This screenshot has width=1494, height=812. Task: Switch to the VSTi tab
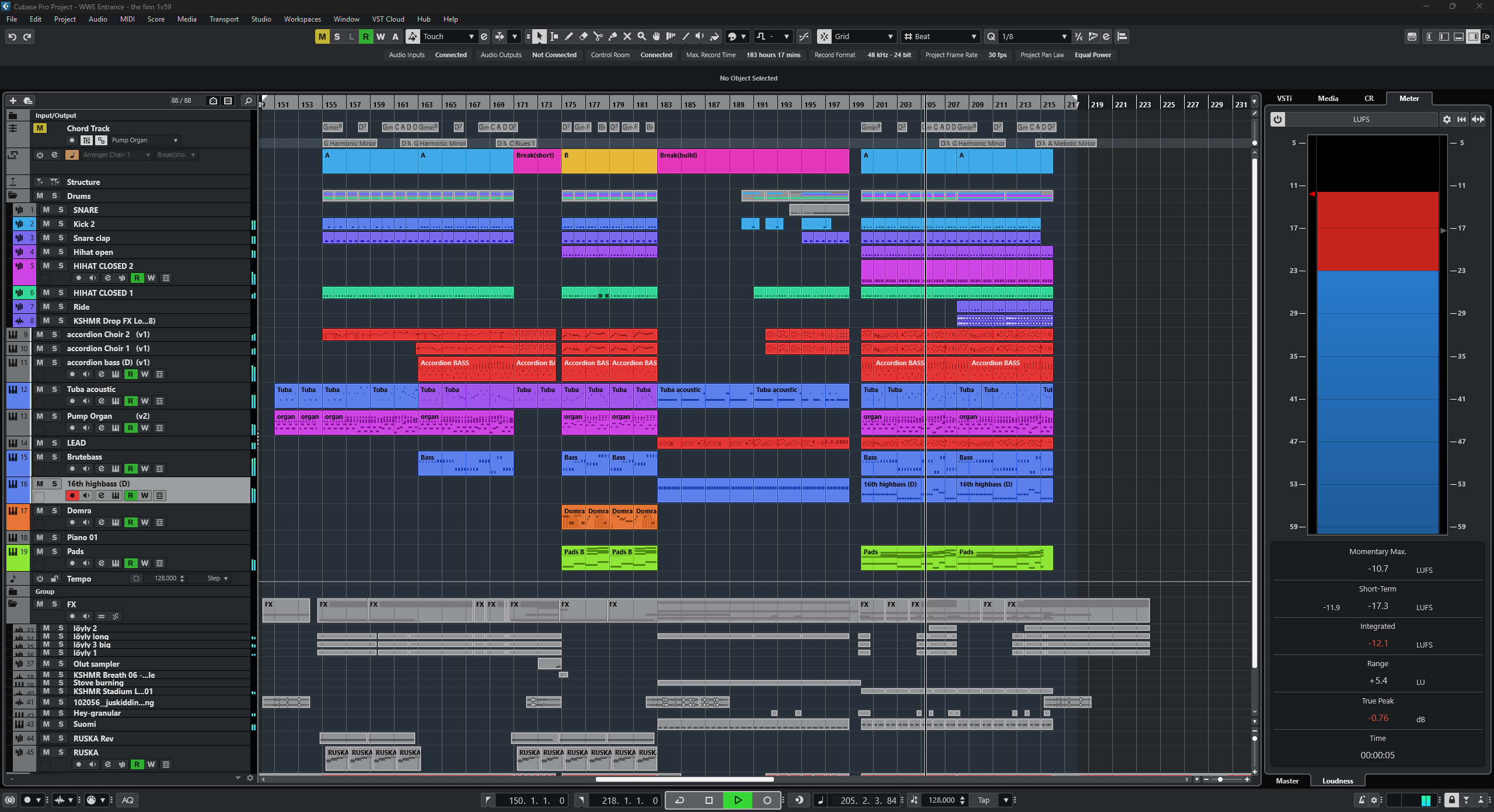pyautogui.click(x=1284, y=99)
